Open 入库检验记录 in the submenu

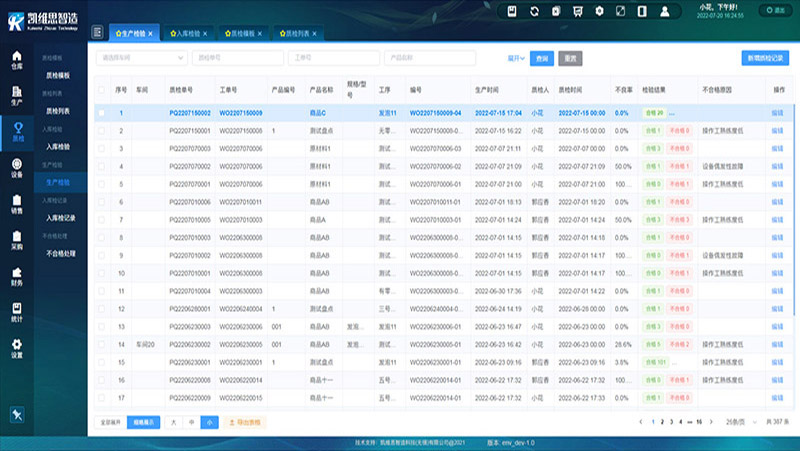(61, 218)
